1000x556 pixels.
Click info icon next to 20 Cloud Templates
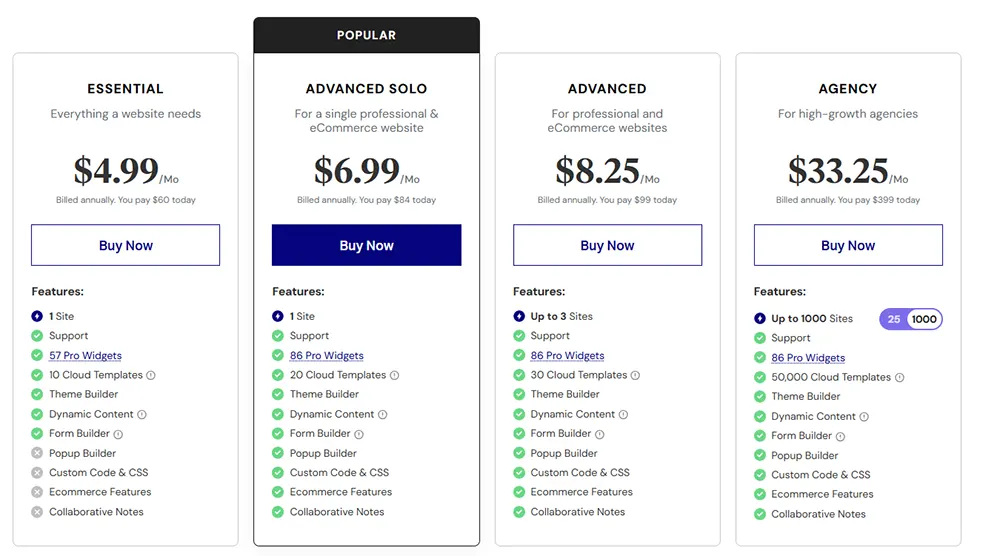pyautogui.click(x=394, y=376)
